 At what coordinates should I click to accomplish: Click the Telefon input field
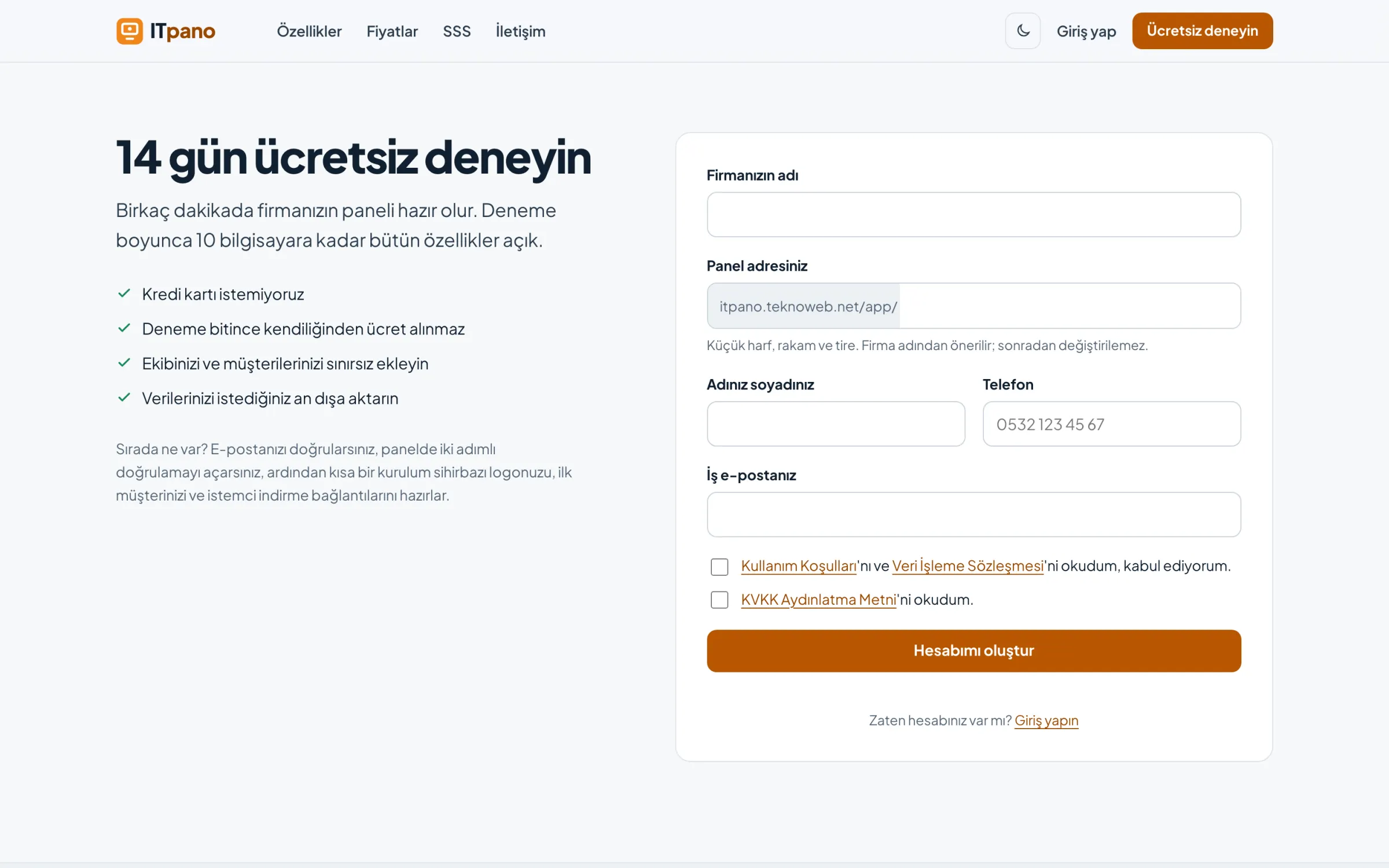[1111, 424]
